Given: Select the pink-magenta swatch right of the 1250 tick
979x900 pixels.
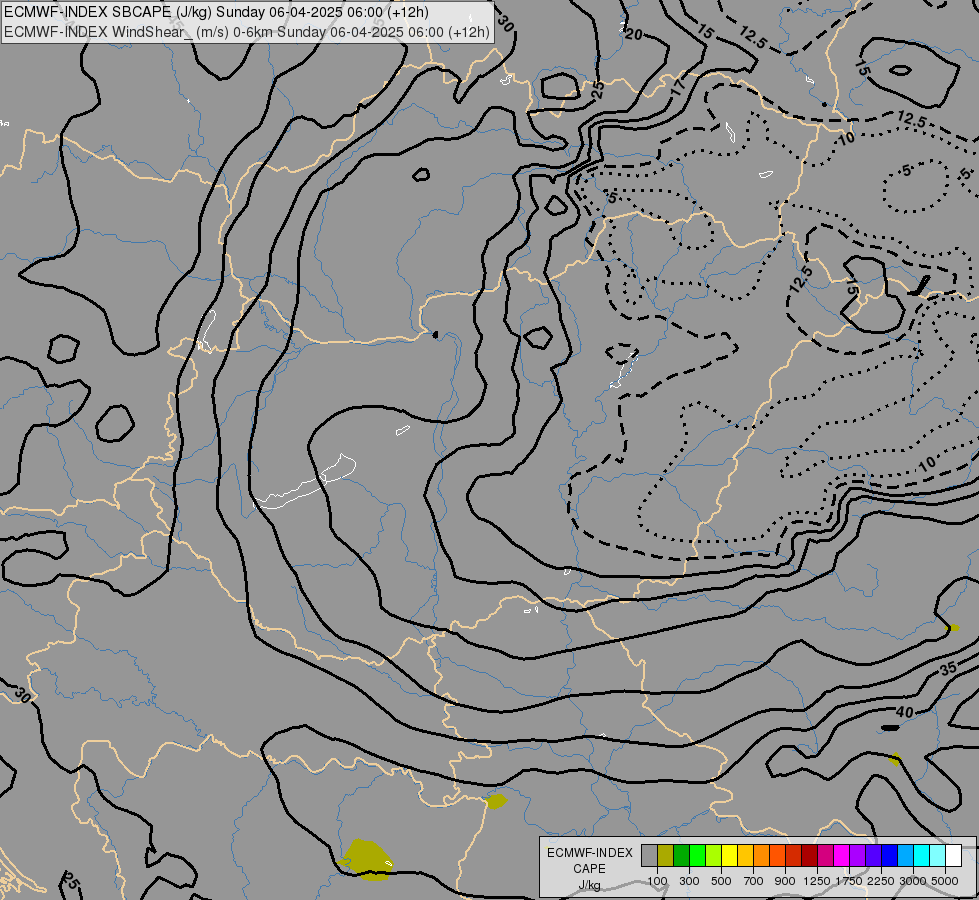Looking at the screenshot, I should (x=825, y=855).
